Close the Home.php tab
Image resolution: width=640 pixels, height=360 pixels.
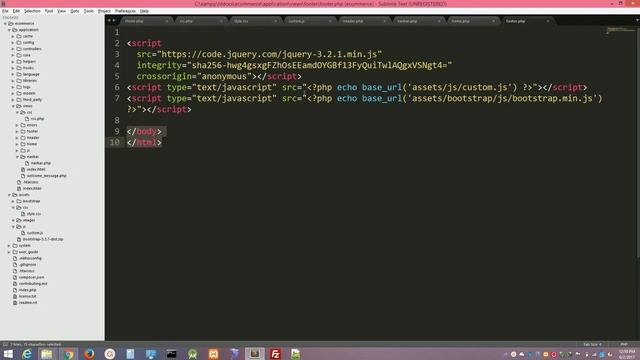(167, 21)
